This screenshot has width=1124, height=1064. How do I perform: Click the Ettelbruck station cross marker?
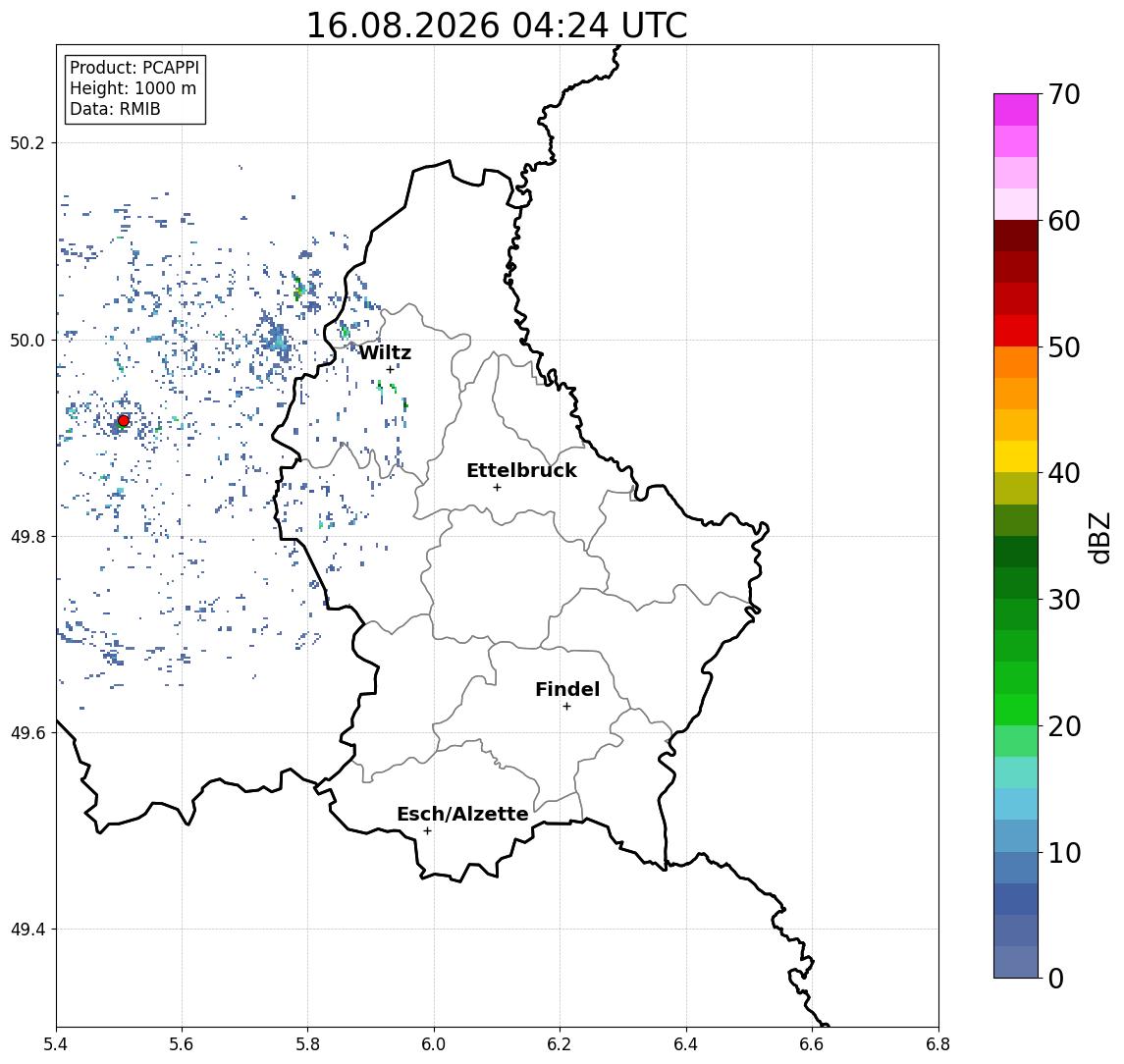tap(497, 488)
